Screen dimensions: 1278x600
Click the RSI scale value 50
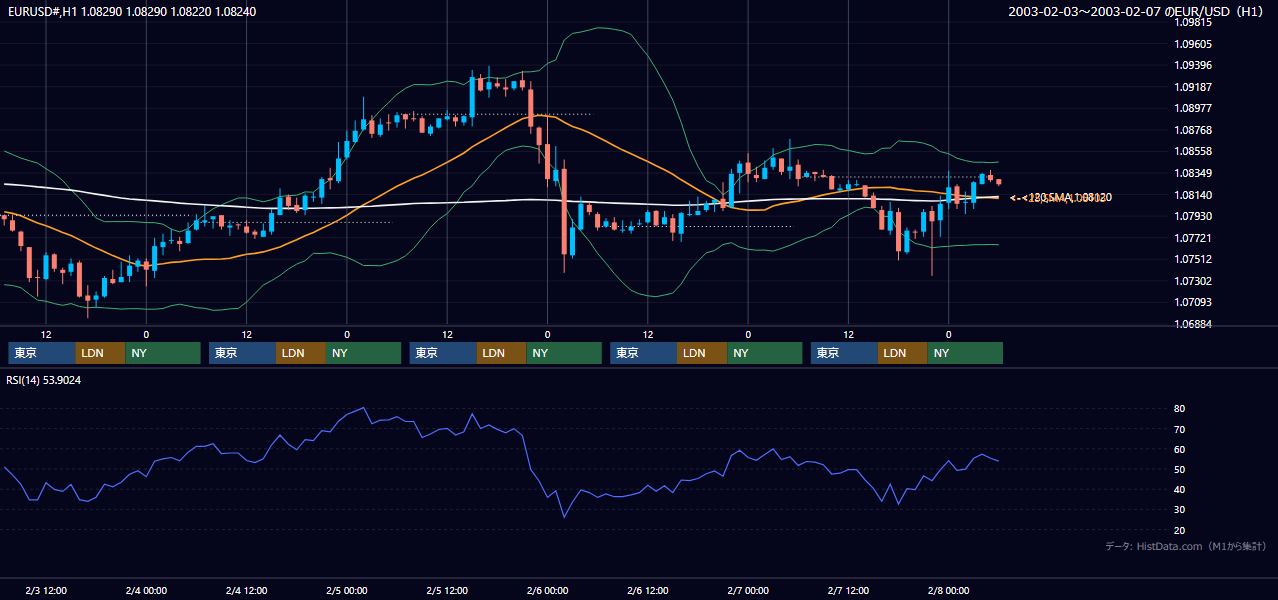click(1179, 469)
